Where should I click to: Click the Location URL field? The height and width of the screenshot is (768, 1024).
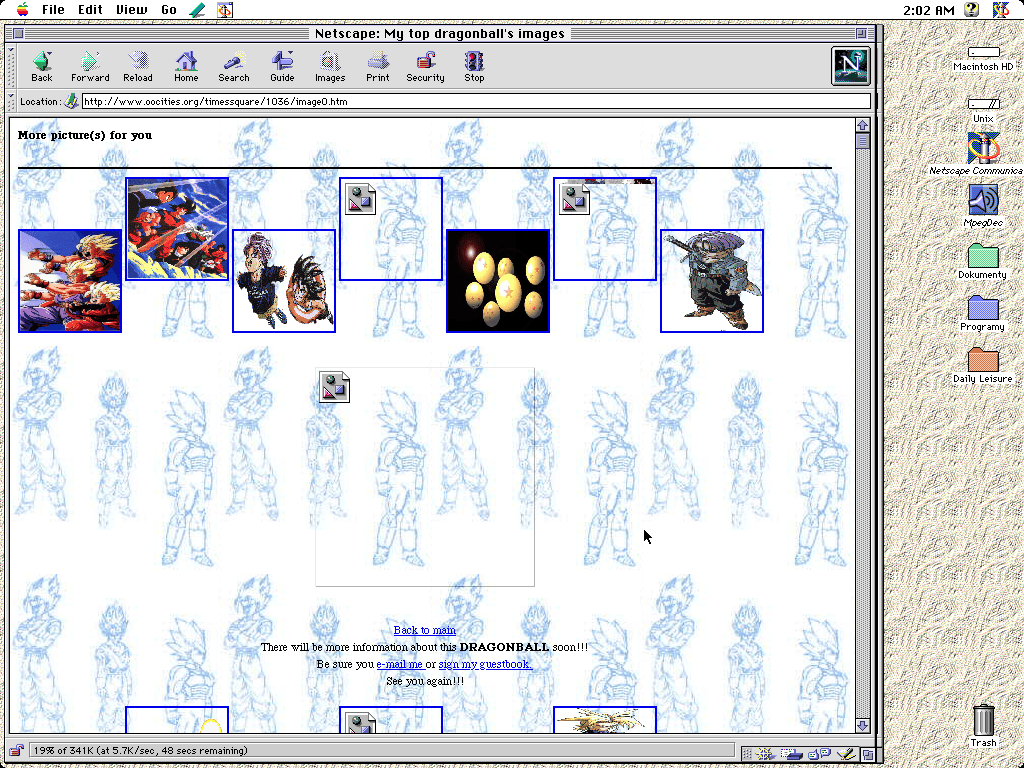[x=475, y=101]
